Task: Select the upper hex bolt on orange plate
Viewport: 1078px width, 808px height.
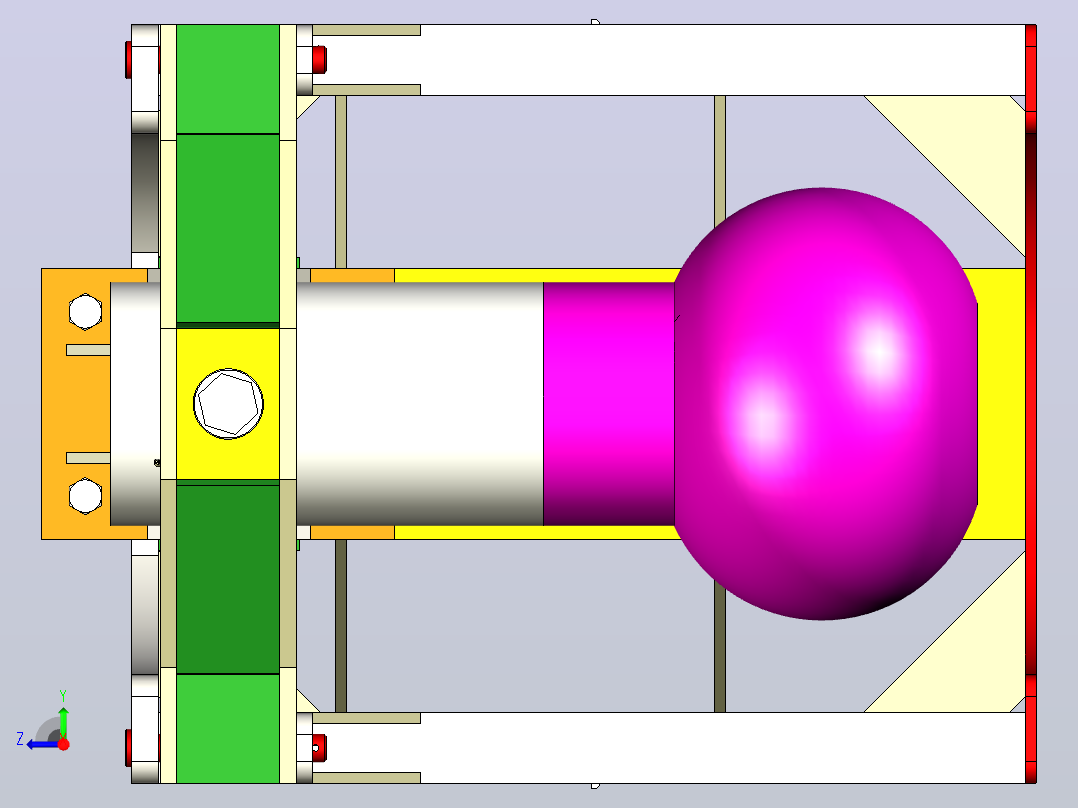Action: point(85,312)
